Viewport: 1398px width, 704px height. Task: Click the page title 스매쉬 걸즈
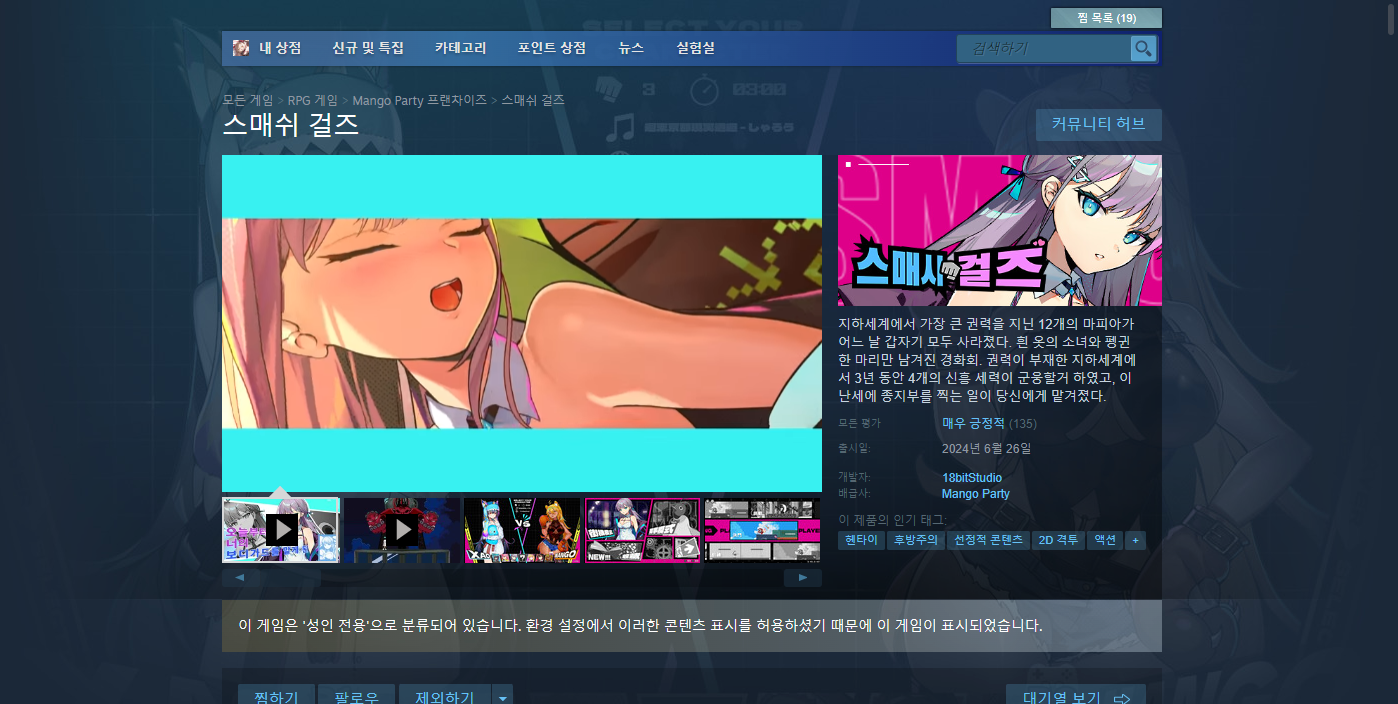(291, 125)
